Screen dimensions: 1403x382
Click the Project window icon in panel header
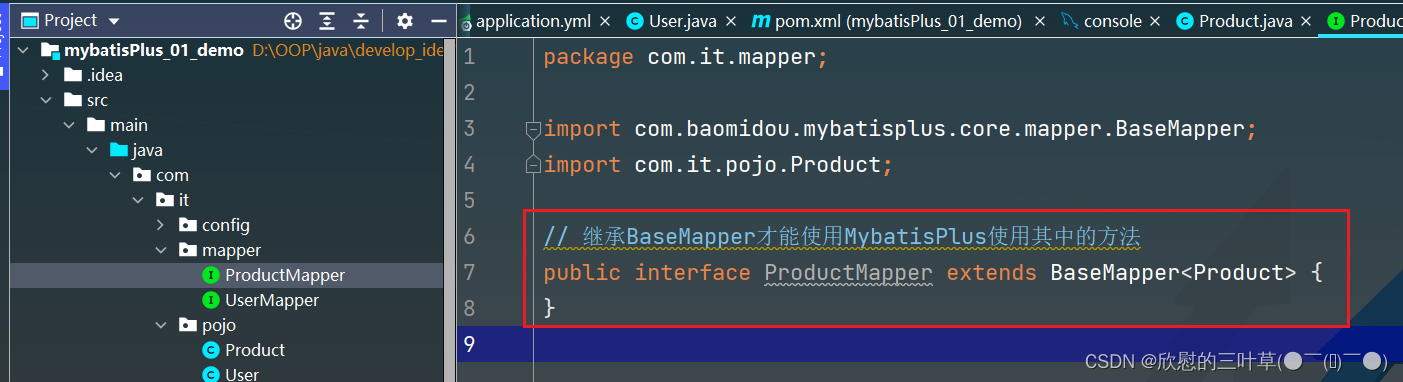pyautogui.click(x=30, y=21)
